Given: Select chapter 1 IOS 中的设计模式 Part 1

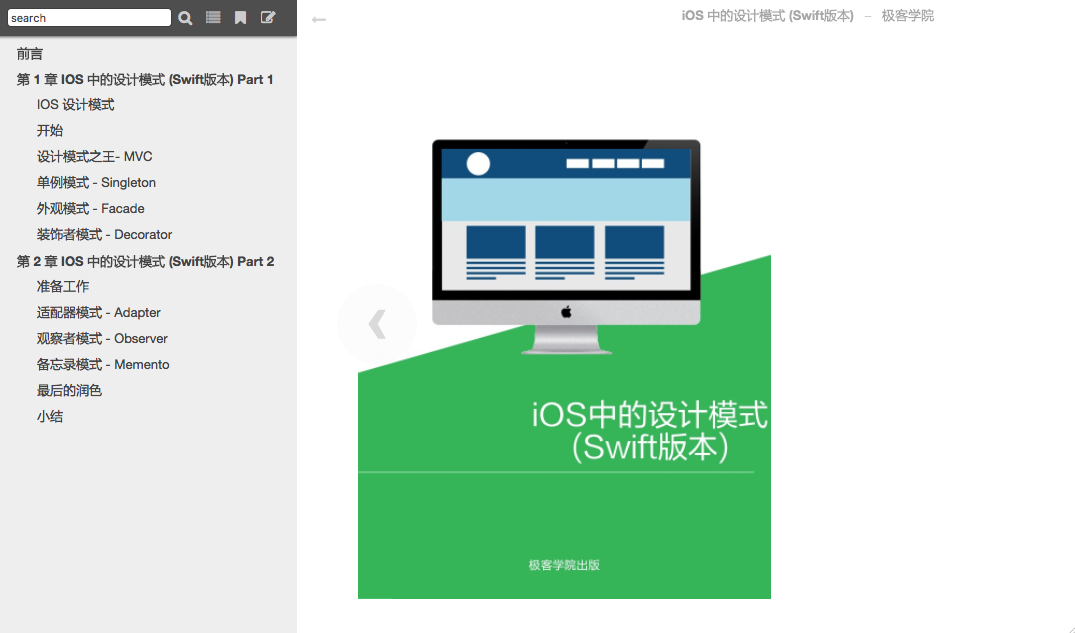Looking at the screenshot, I should (x=145, y=79).
